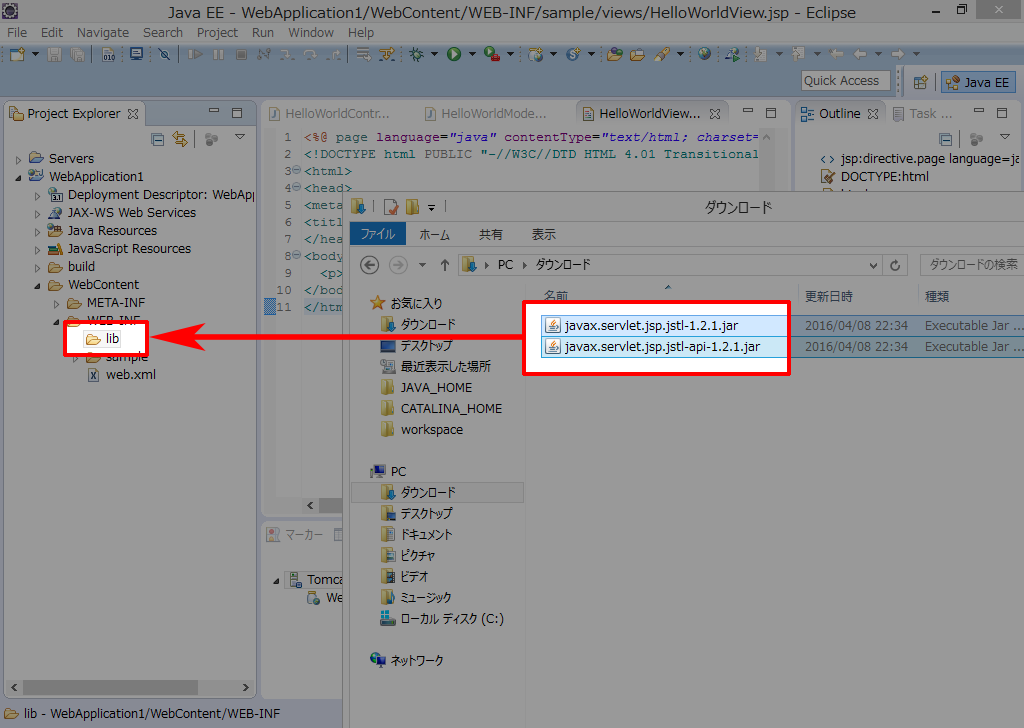The width and height of the screenshot is (1024, 728).
Task: Click the New Dynamic Web Project icon
Action: point(536,55)
